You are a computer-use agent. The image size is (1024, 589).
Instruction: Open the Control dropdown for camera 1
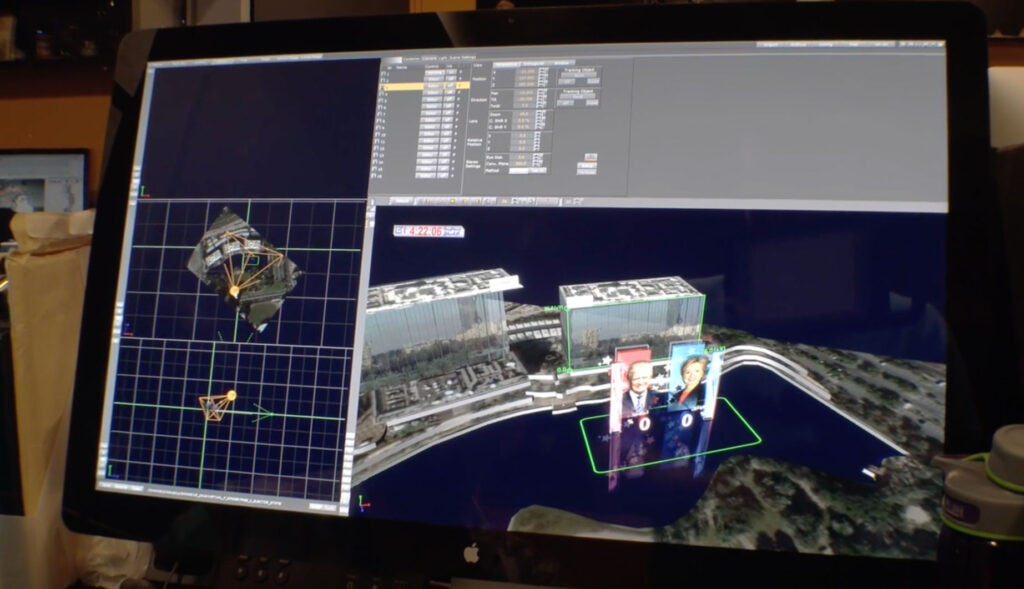click(433, 74)
